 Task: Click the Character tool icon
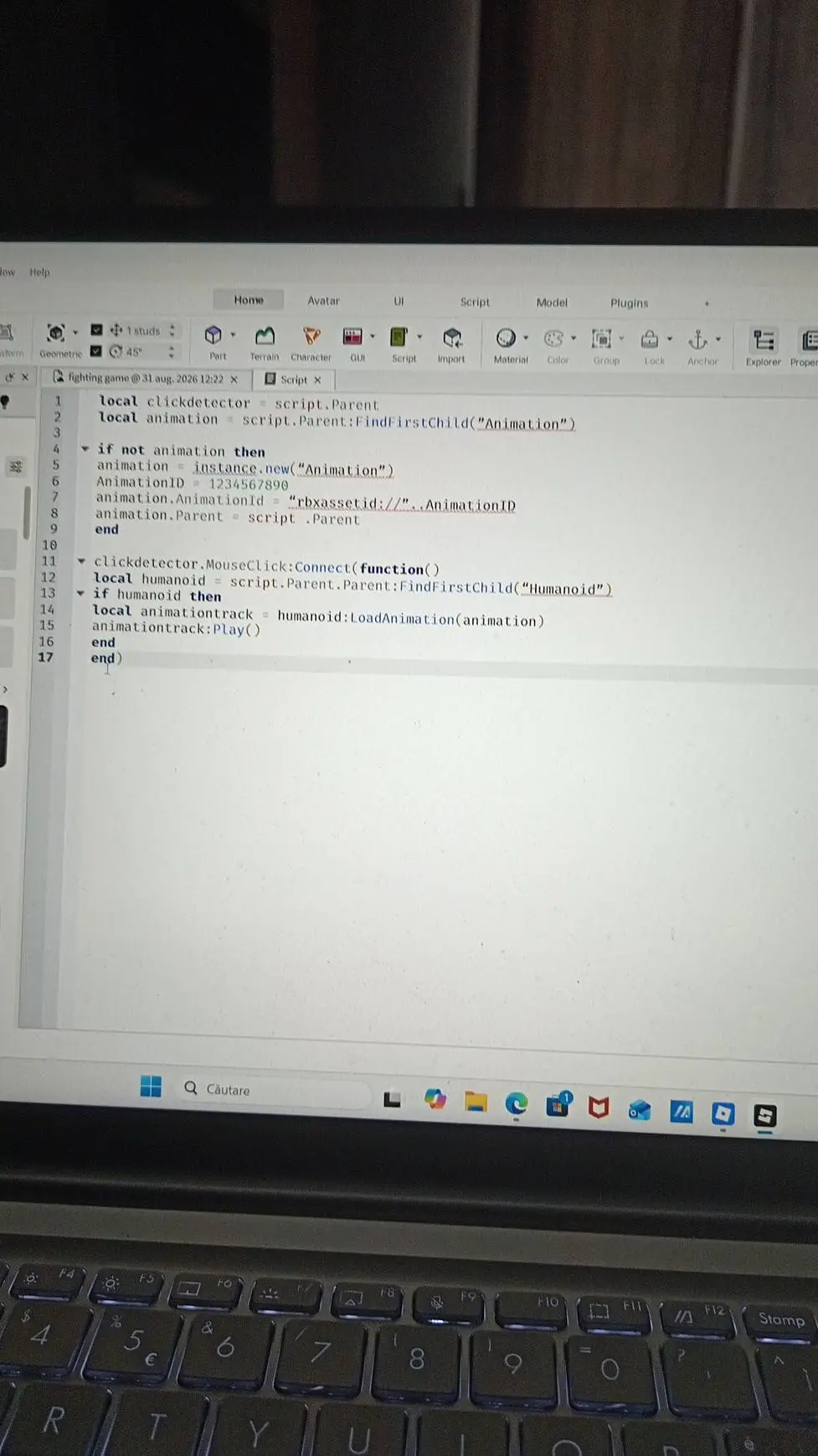311,337
